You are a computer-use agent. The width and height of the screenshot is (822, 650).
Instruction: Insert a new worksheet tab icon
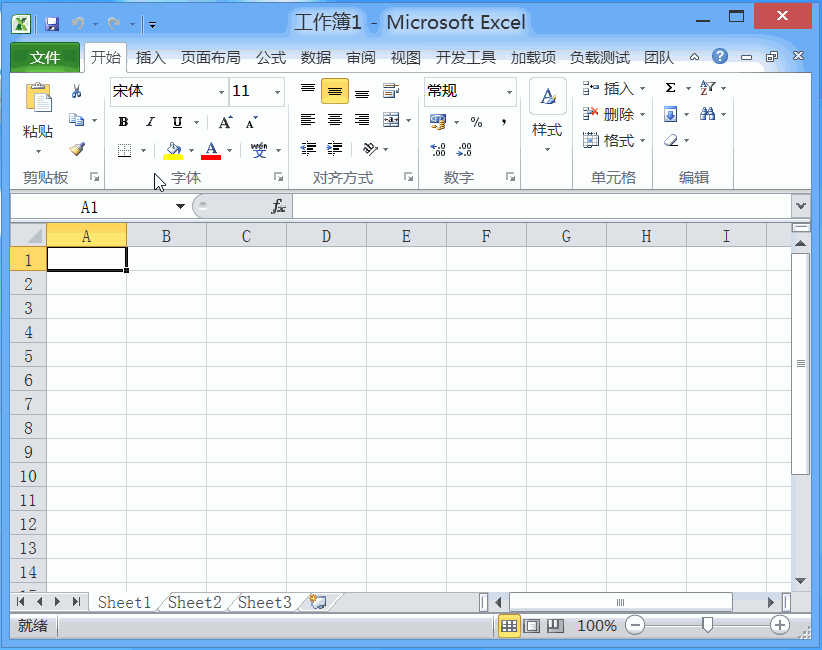coord(318,602)
